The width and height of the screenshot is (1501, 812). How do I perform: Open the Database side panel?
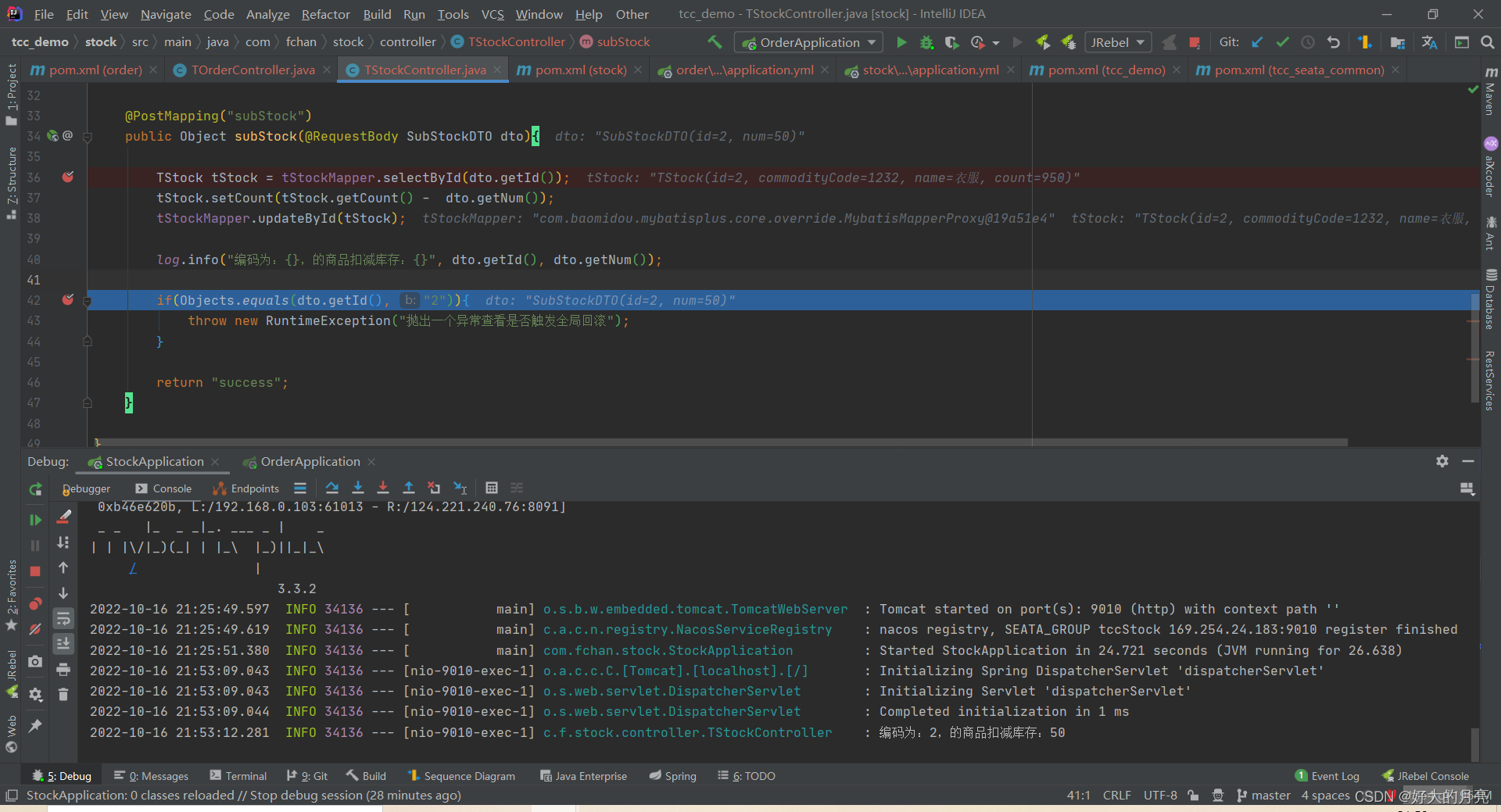(1491, 299)
